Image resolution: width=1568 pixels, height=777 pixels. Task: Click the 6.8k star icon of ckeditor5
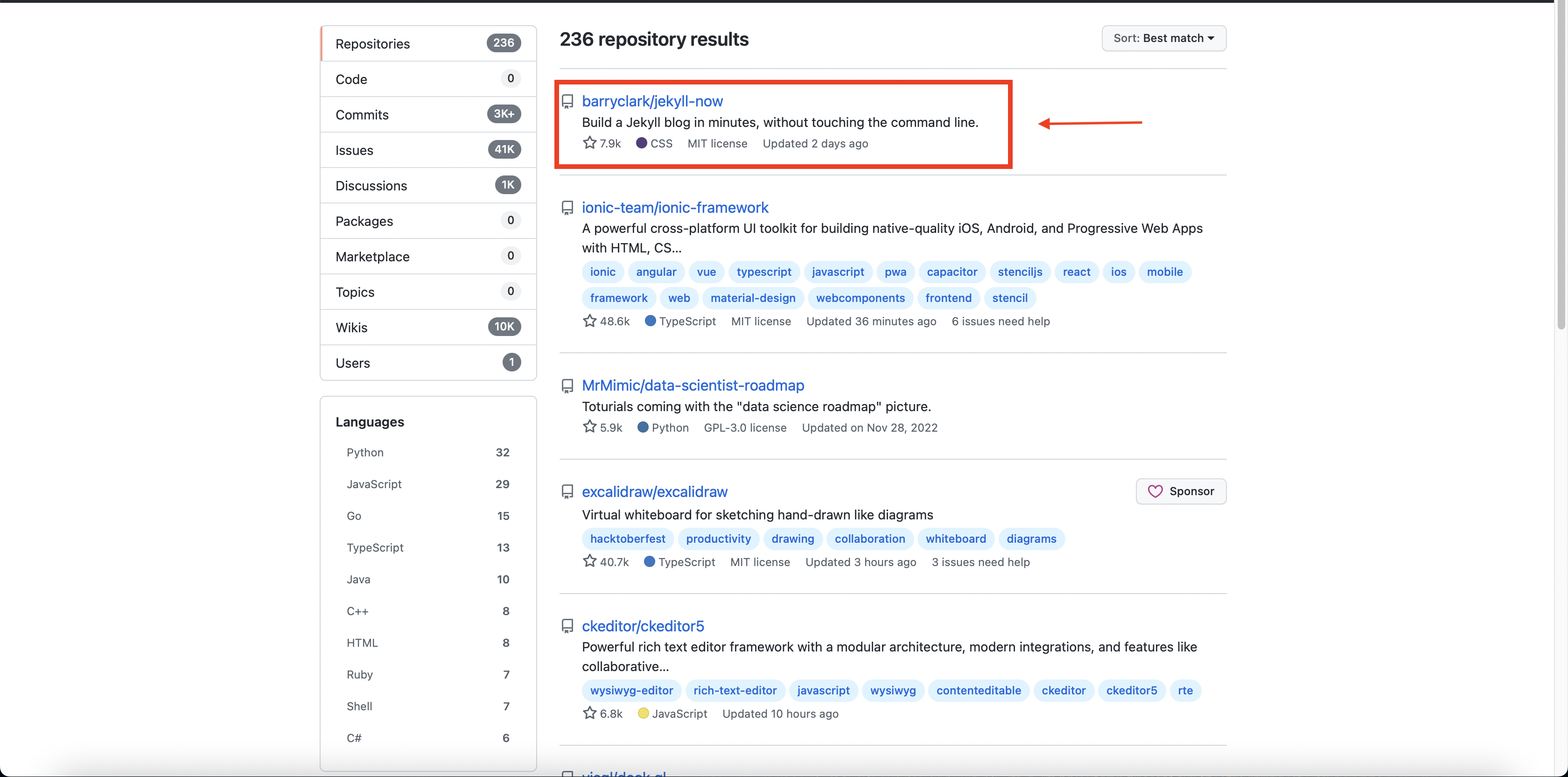pyautogui.click(x=589, y=713)
